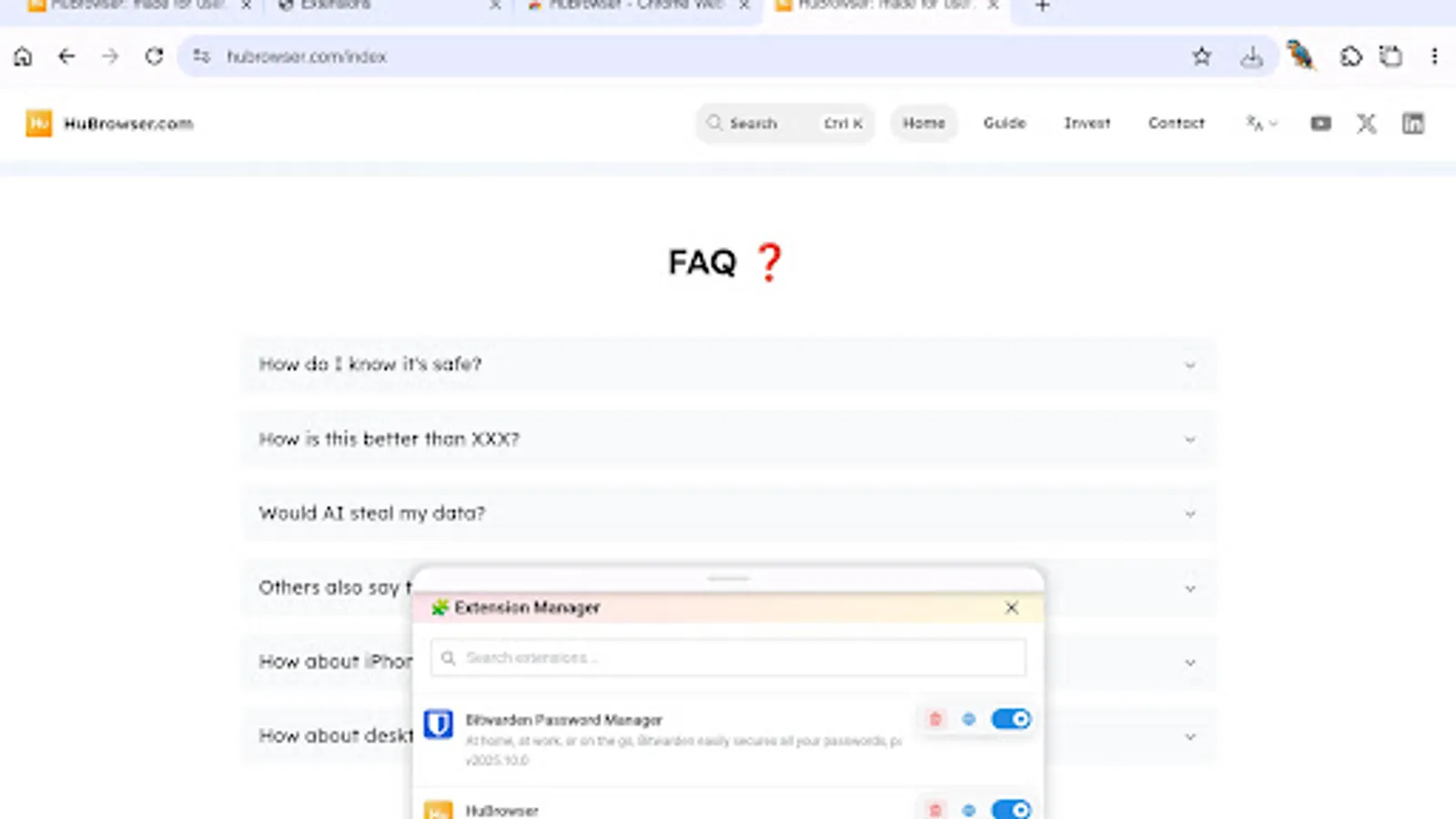1456x819 pixels.
Task: Reload the current page
Action: (155, 56)
